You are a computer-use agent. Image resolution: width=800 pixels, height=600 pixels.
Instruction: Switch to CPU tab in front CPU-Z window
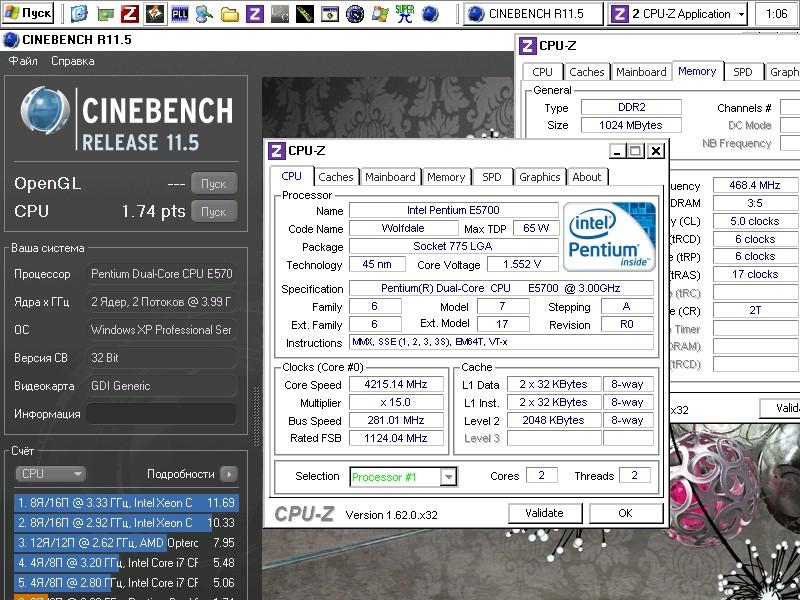click(x=291, y=176)
